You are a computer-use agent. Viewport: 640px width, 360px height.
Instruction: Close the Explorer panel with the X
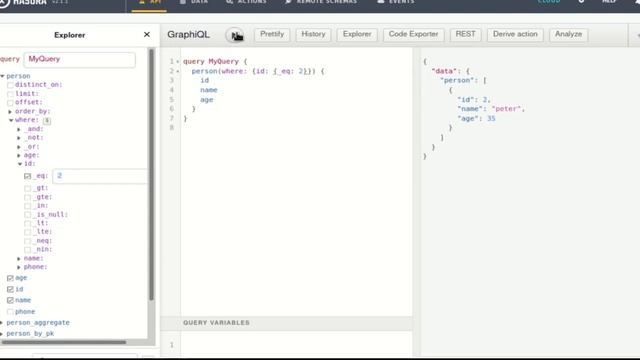click(x=147, y=35)
